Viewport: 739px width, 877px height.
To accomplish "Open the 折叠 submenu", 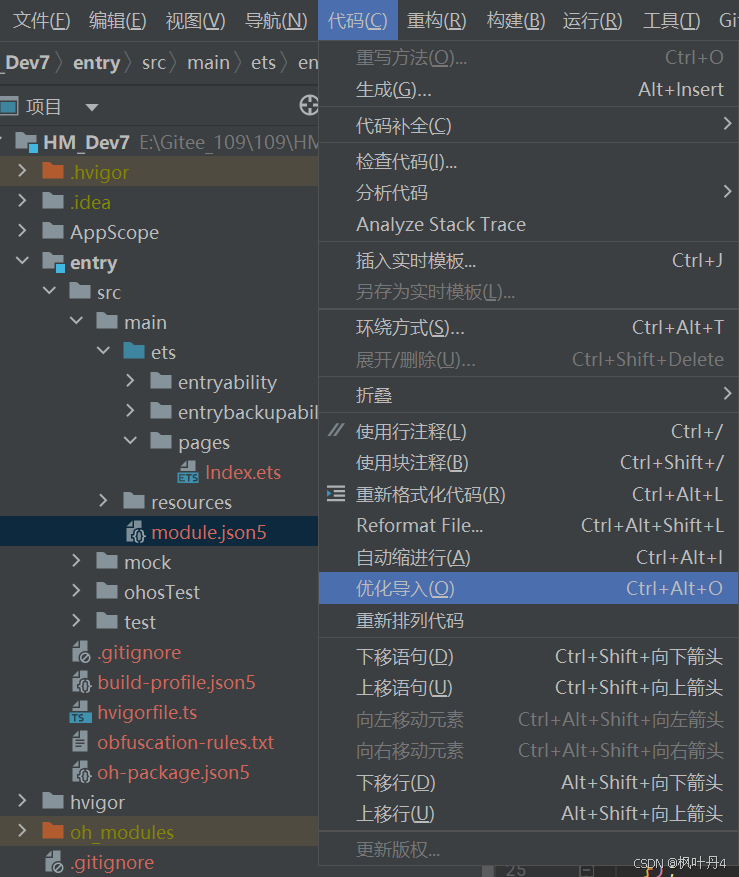I will 529,395.
